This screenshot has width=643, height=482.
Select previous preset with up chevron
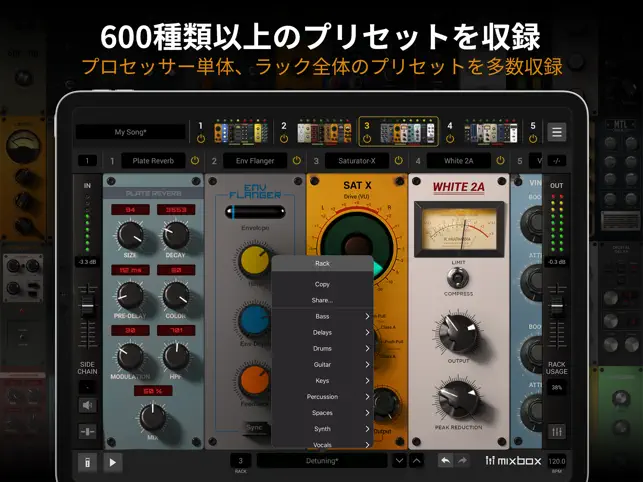[417, 461]
